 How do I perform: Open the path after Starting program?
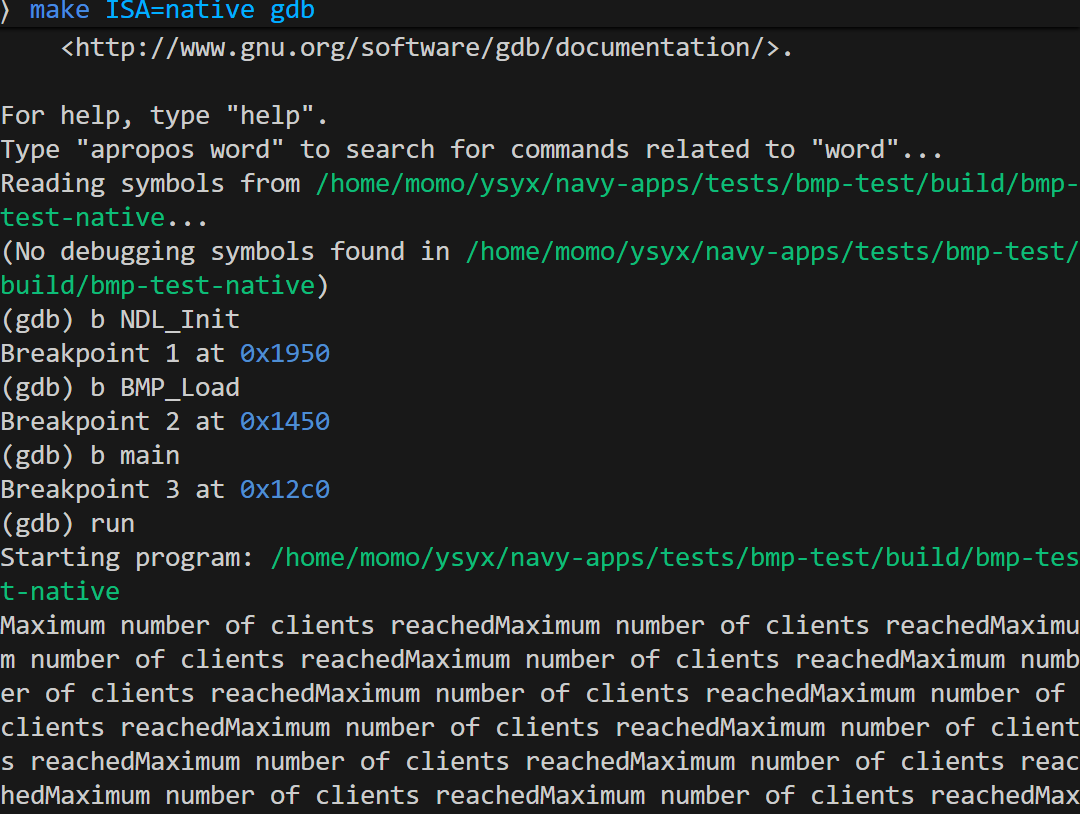tap(674, 557)
